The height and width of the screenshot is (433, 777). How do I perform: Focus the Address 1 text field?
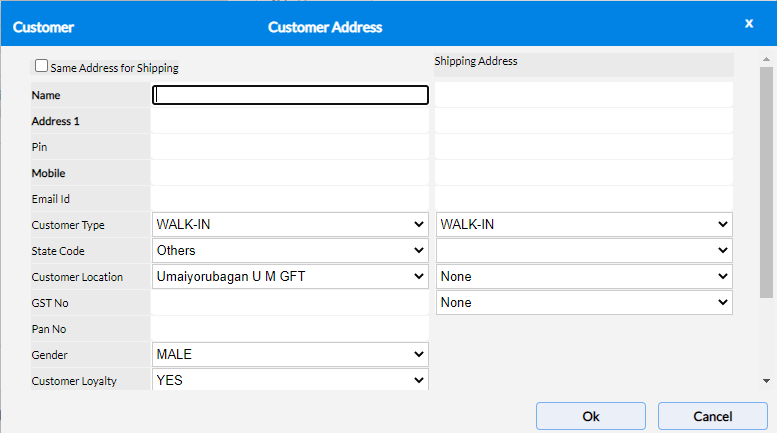coord(290,121)
